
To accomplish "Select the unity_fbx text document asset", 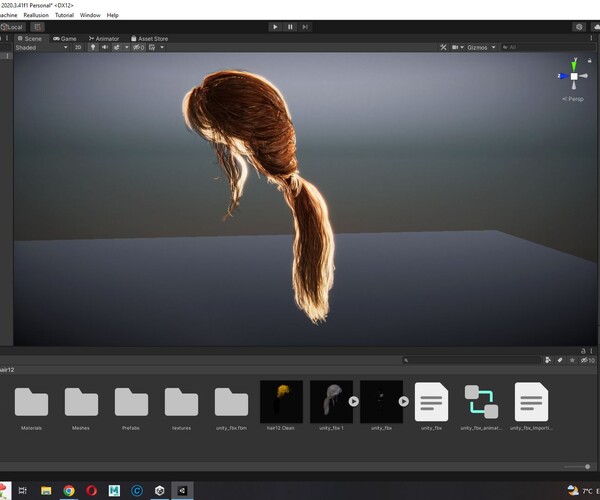I will coord(431,402).
